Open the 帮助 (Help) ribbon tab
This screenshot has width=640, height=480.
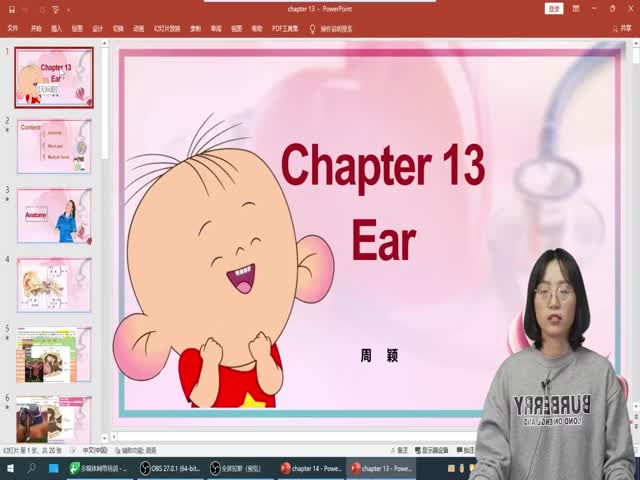click(257, 29)
